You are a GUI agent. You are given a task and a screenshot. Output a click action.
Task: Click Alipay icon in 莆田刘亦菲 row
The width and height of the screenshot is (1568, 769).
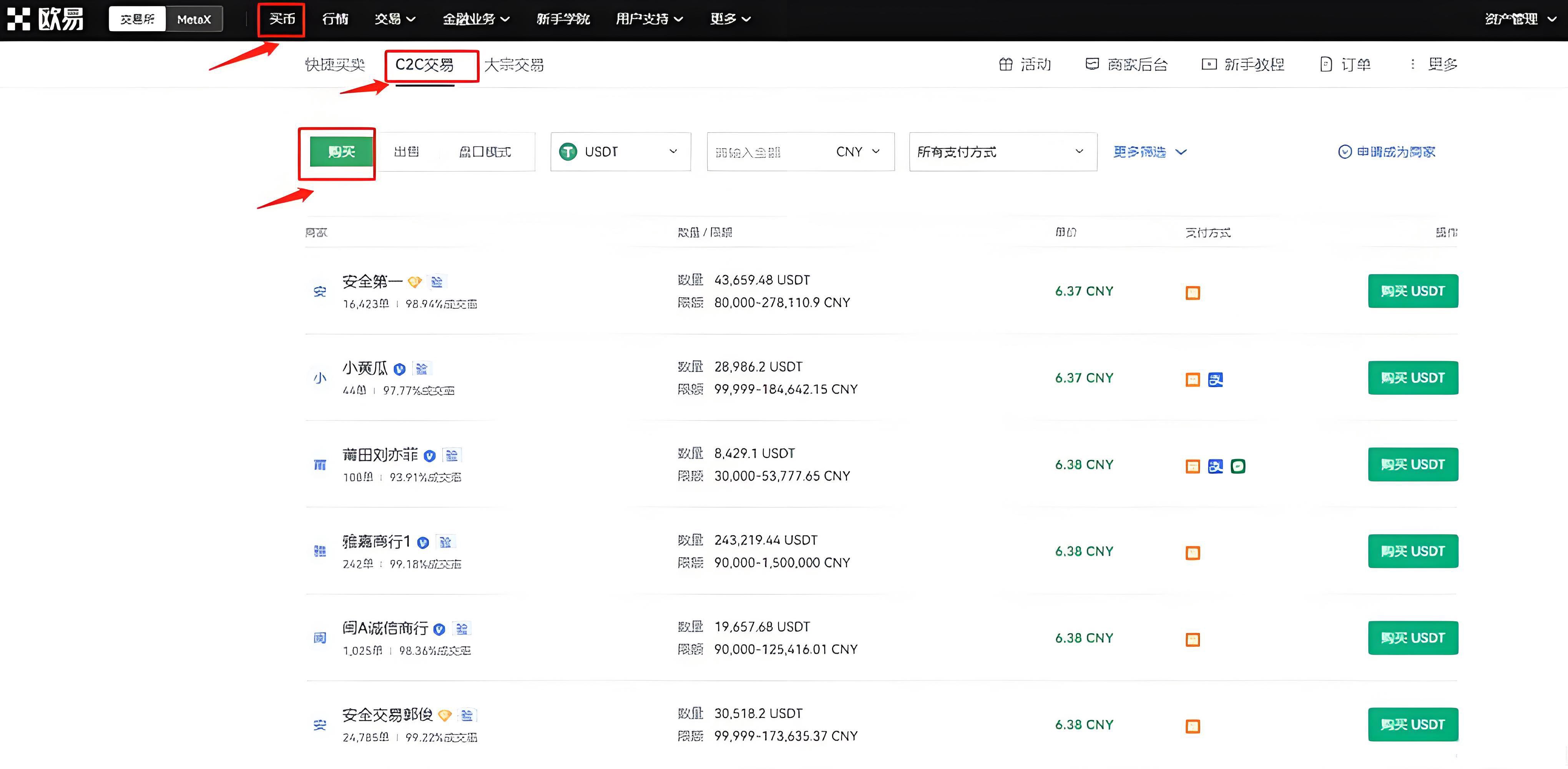click(1215, 466)
